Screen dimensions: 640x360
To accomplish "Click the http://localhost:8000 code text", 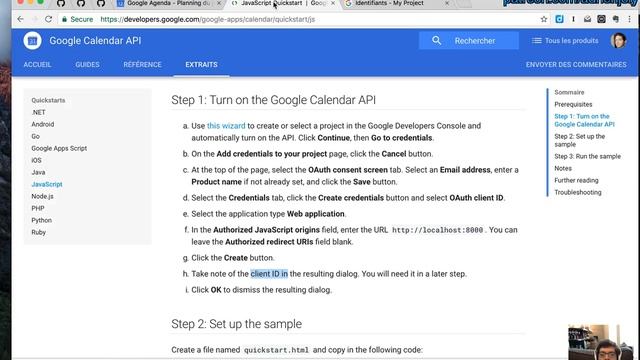I will [438, 230].
